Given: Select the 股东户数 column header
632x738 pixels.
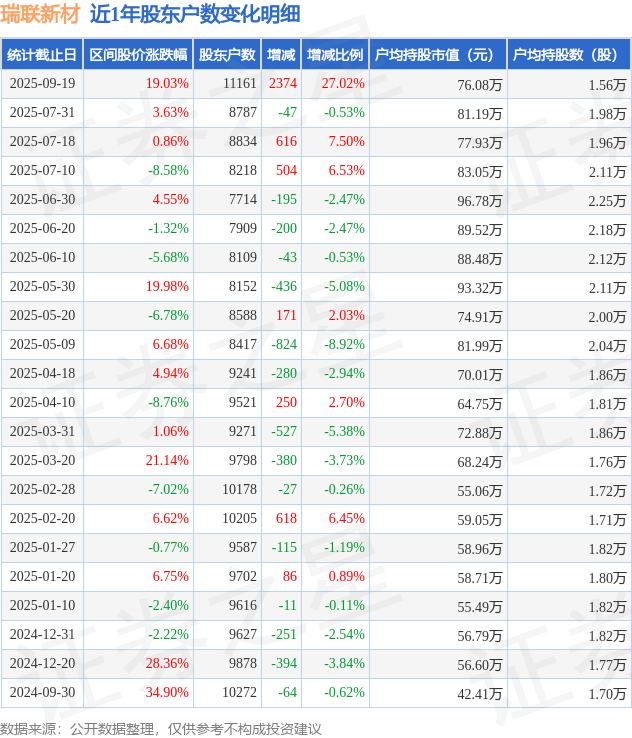Looking at the screenshot, I should pyautogui.click(x=226, y=55).
